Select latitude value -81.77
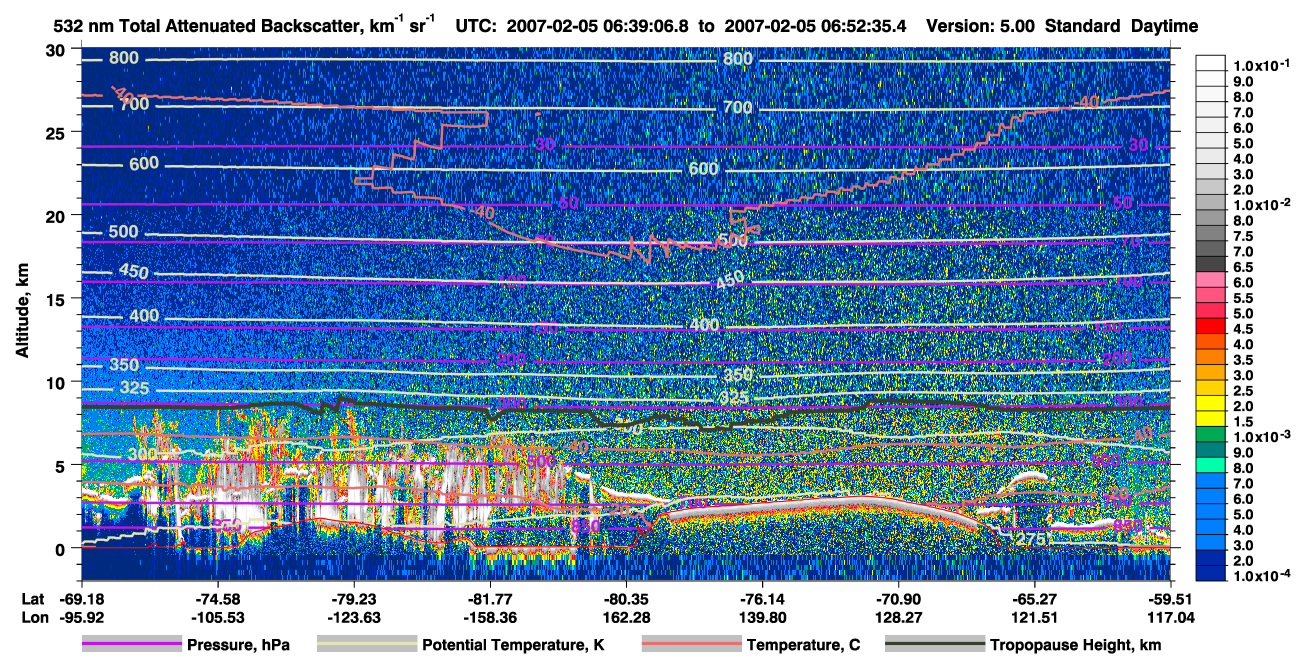 pyautogui.click(x=490, y=599)
